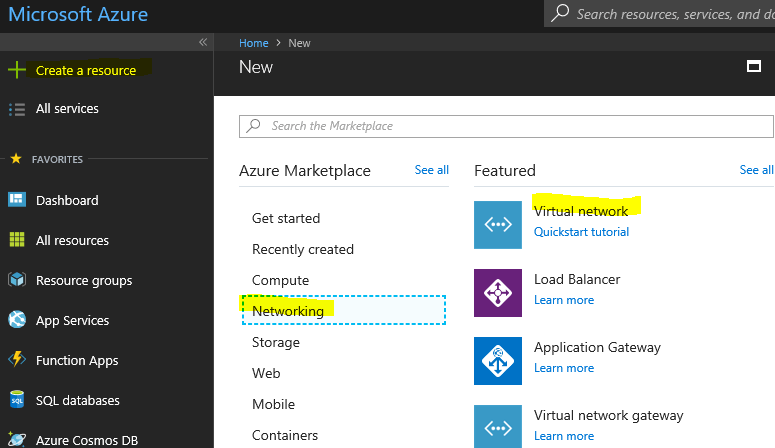Screen dimensions: 775x448
Task: Click the SQL databases icon
Action: 17,400
